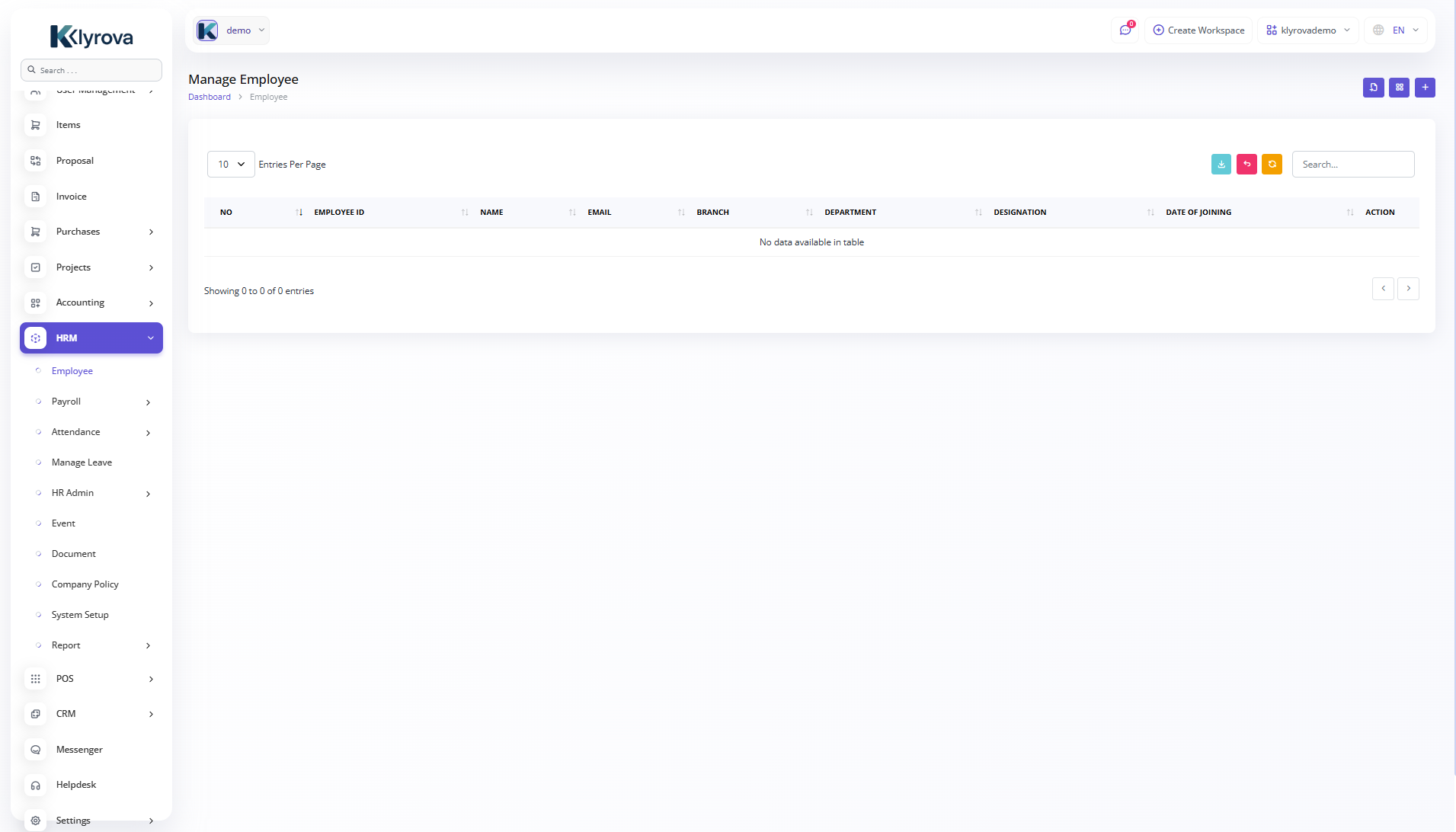The width and height of the screenshot is (1456, 832).
Task: Click the next page pagination arrow
Action: click(1408, 289)
